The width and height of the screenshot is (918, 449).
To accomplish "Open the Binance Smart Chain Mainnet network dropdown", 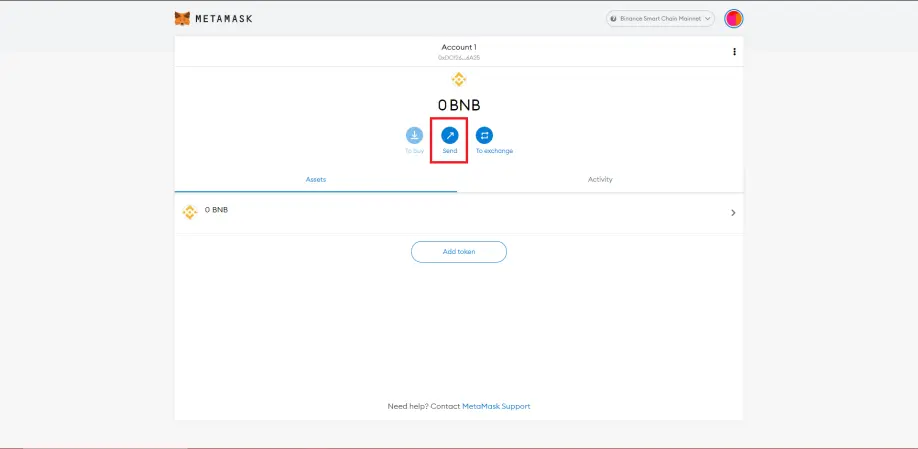I will click(660, 19).
